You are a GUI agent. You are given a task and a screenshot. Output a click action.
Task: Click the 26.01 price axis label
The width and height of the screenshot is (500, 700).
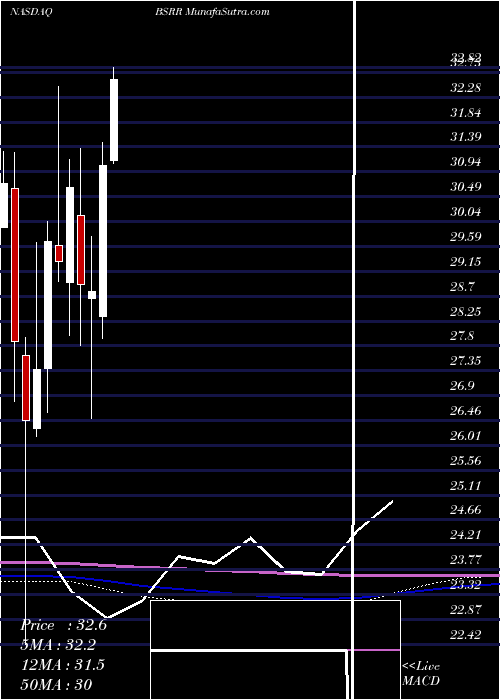465,435
